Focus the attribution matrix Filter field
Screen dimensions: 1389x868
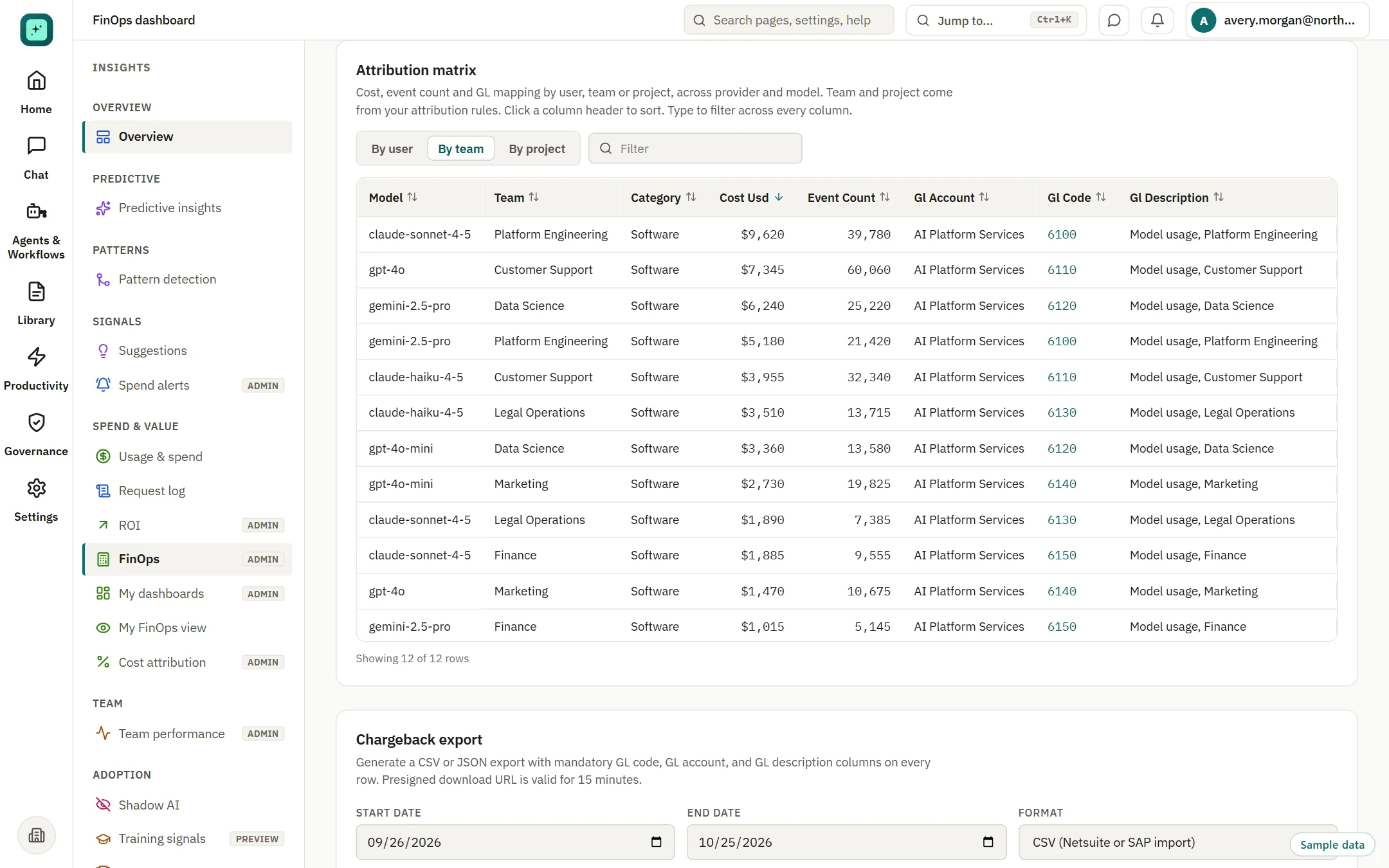[x=695, y=149]
